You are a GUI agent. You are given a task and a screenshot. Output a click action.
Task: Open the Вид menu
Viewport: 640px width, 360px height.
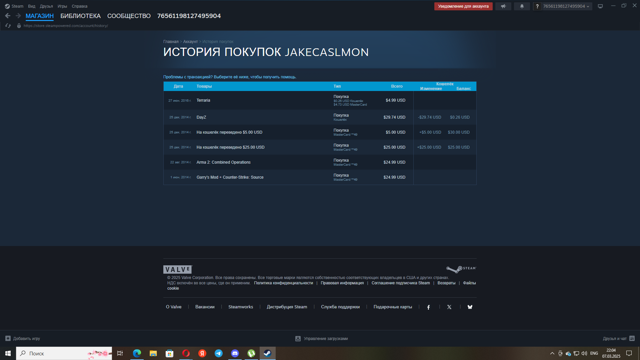pyautogui.click(x=31, y=7)
